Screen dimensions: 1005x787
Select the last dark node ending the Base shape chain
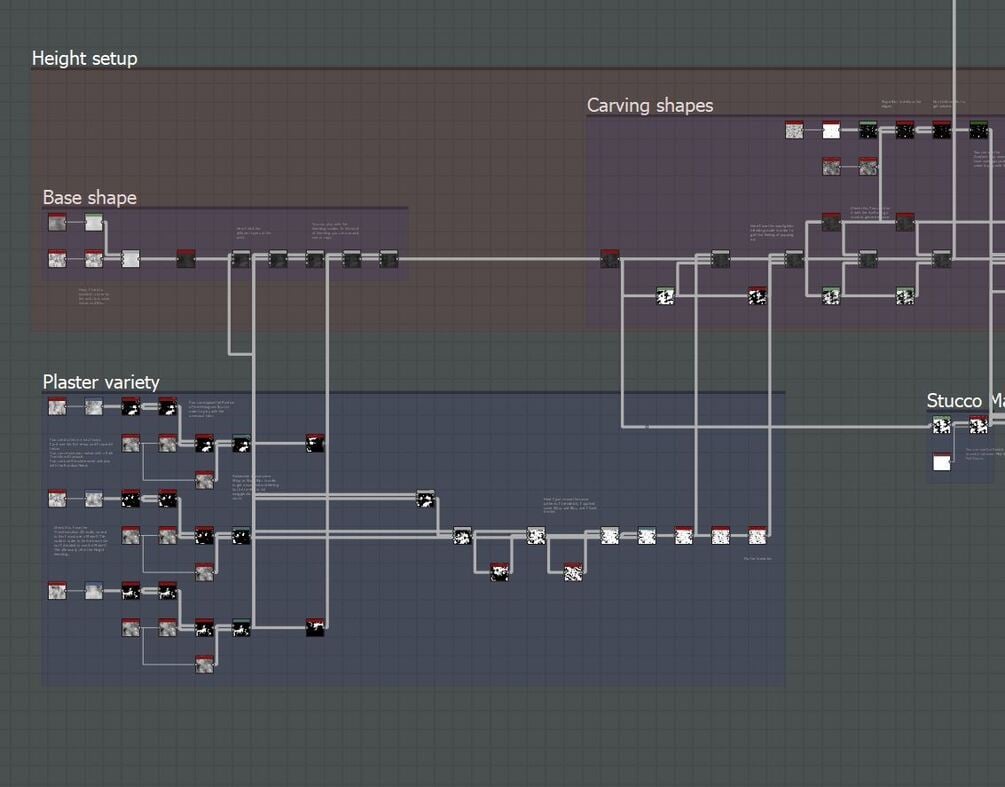388,259
